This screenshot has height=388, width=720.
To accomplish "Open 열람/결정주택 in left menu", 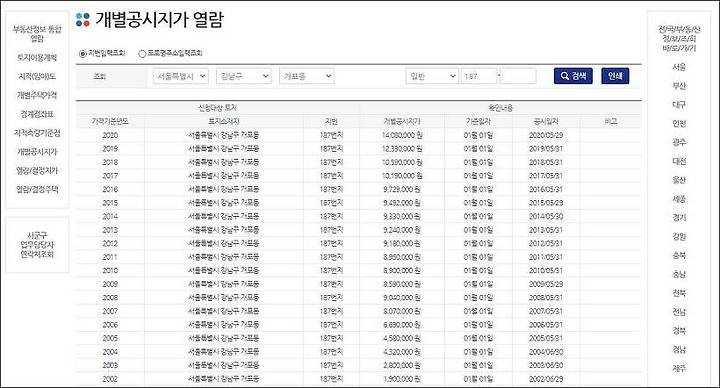I will [x=37, y=190].
